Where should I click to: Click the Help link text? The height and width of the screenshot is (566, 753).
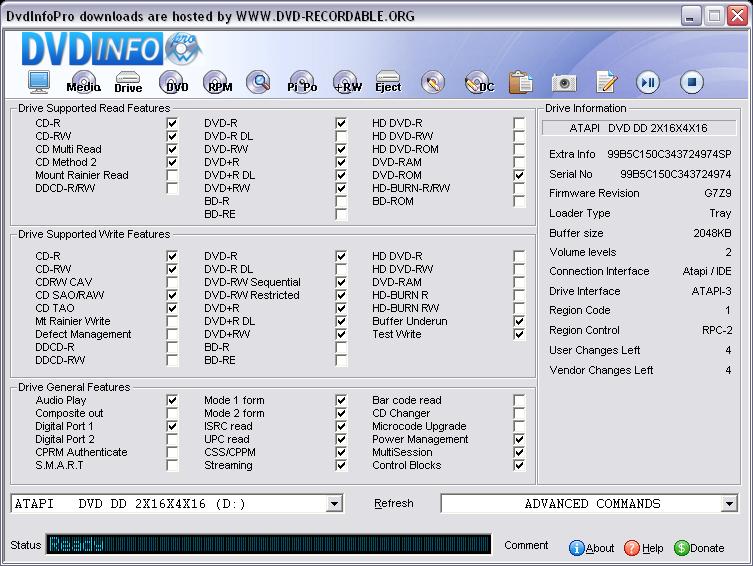[x=653, y=548]
